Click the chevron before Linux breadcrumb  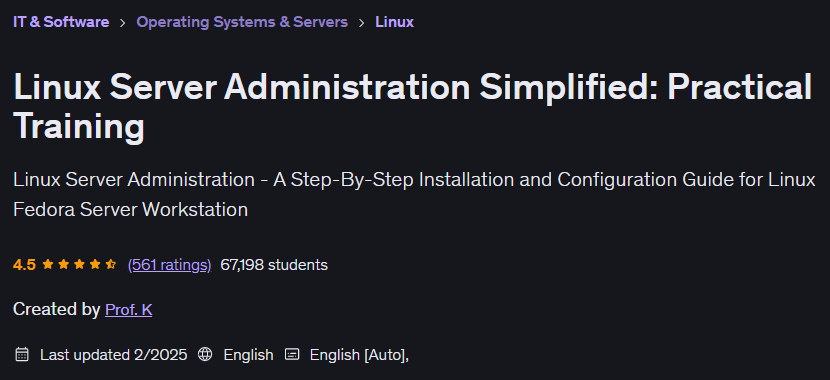(362, 23)
